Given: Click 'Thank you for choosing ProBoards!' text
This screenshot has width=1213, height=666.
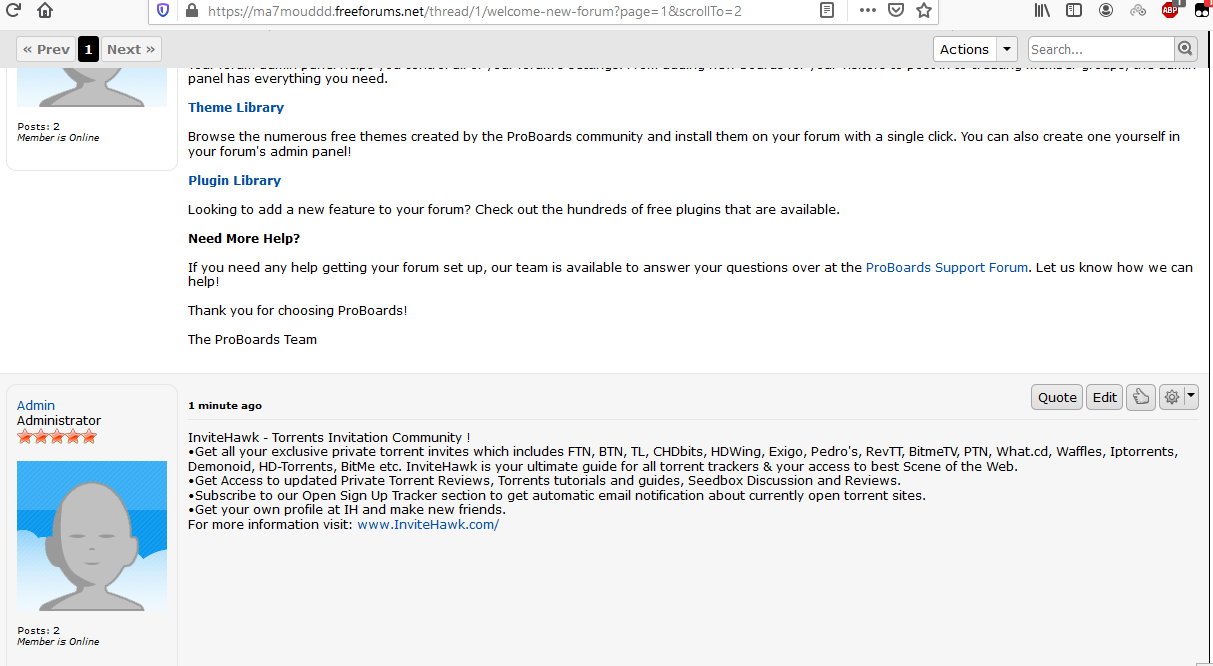Looking at the screenshot, I should click(x=297, y=310).
